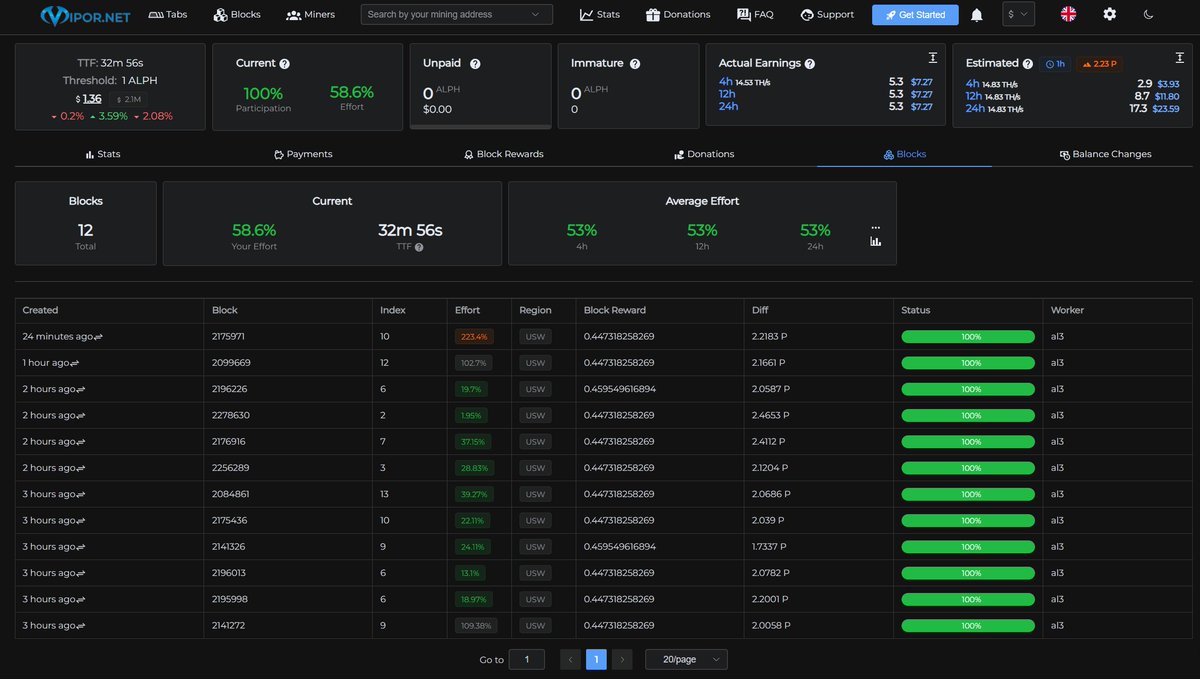Click USW region in block 2196013 row
The image size is (1200, 679).
535,573
